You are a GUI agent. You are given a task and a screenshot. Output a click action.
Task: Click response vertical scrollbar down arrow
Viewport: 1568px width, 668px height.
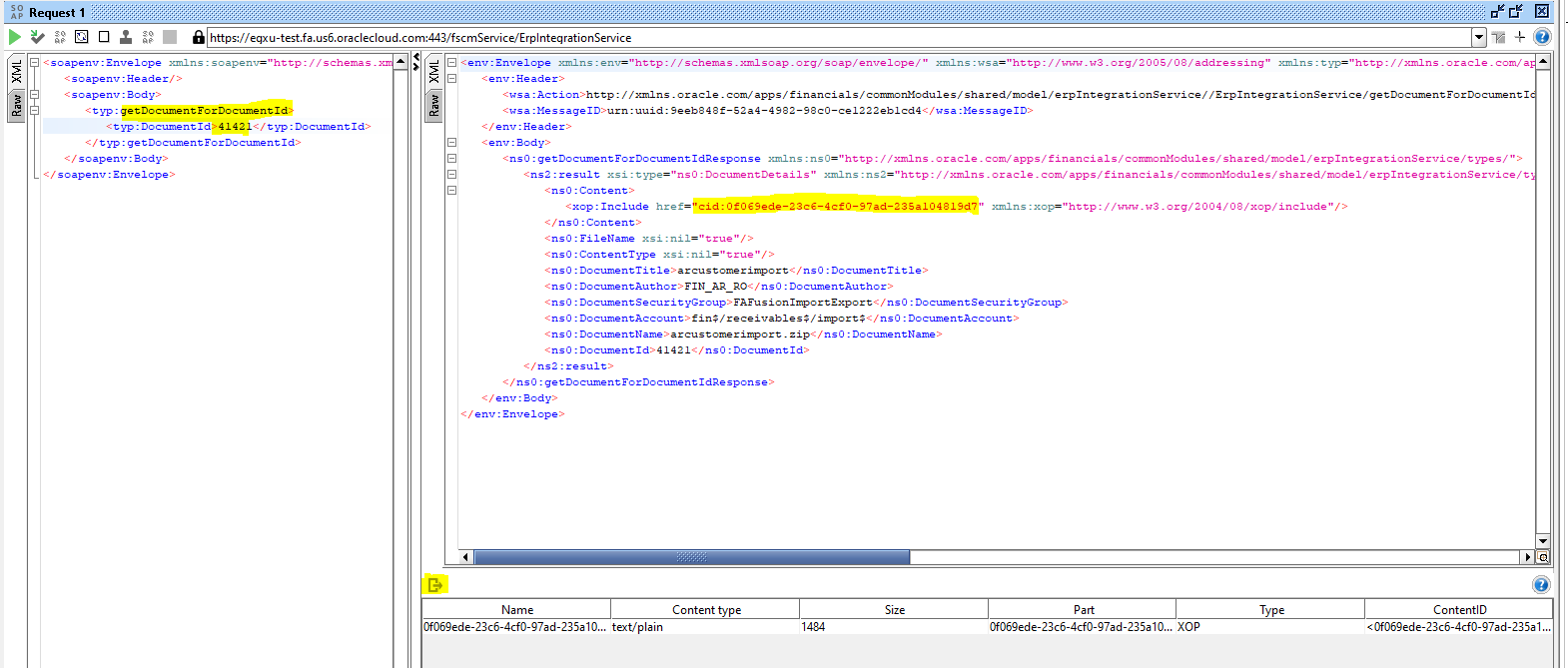point(1543,541)
